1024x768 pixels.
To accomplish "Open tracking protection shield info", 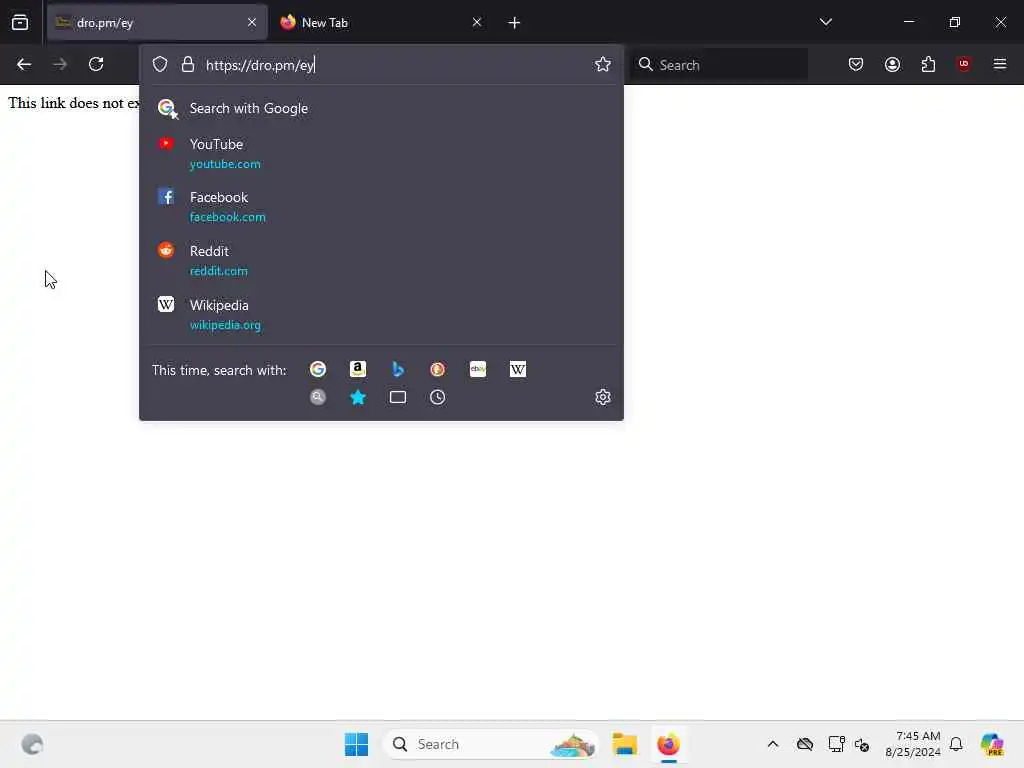I will [x=160, y=64].
